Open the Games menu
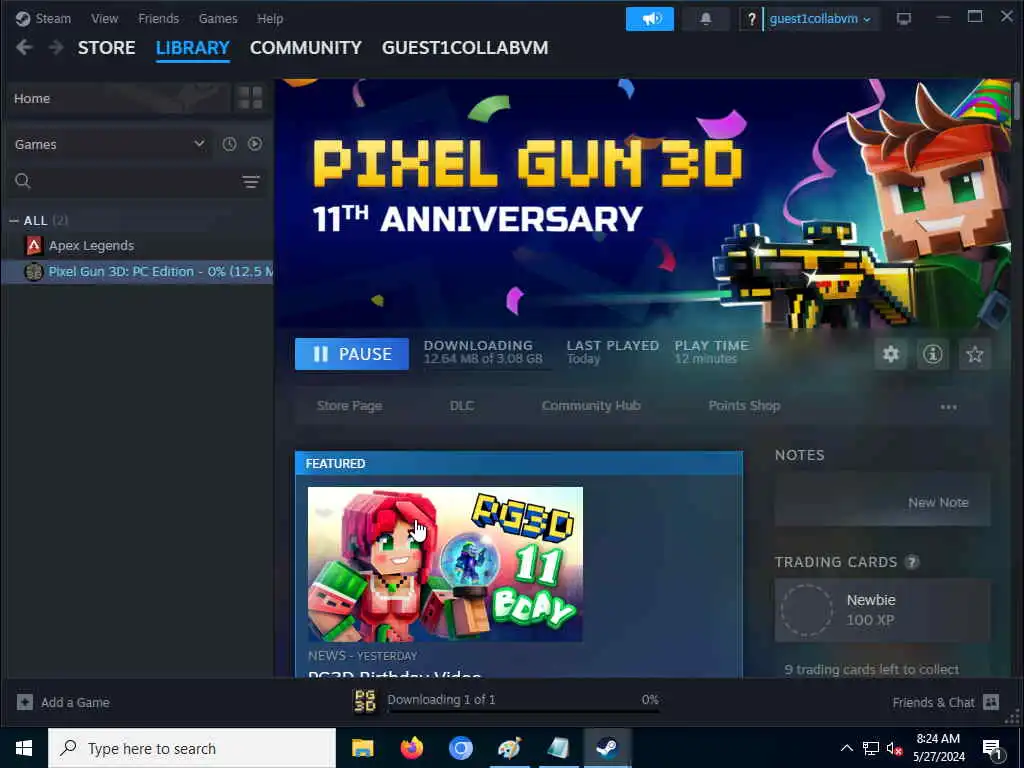 tap(218, 18)
